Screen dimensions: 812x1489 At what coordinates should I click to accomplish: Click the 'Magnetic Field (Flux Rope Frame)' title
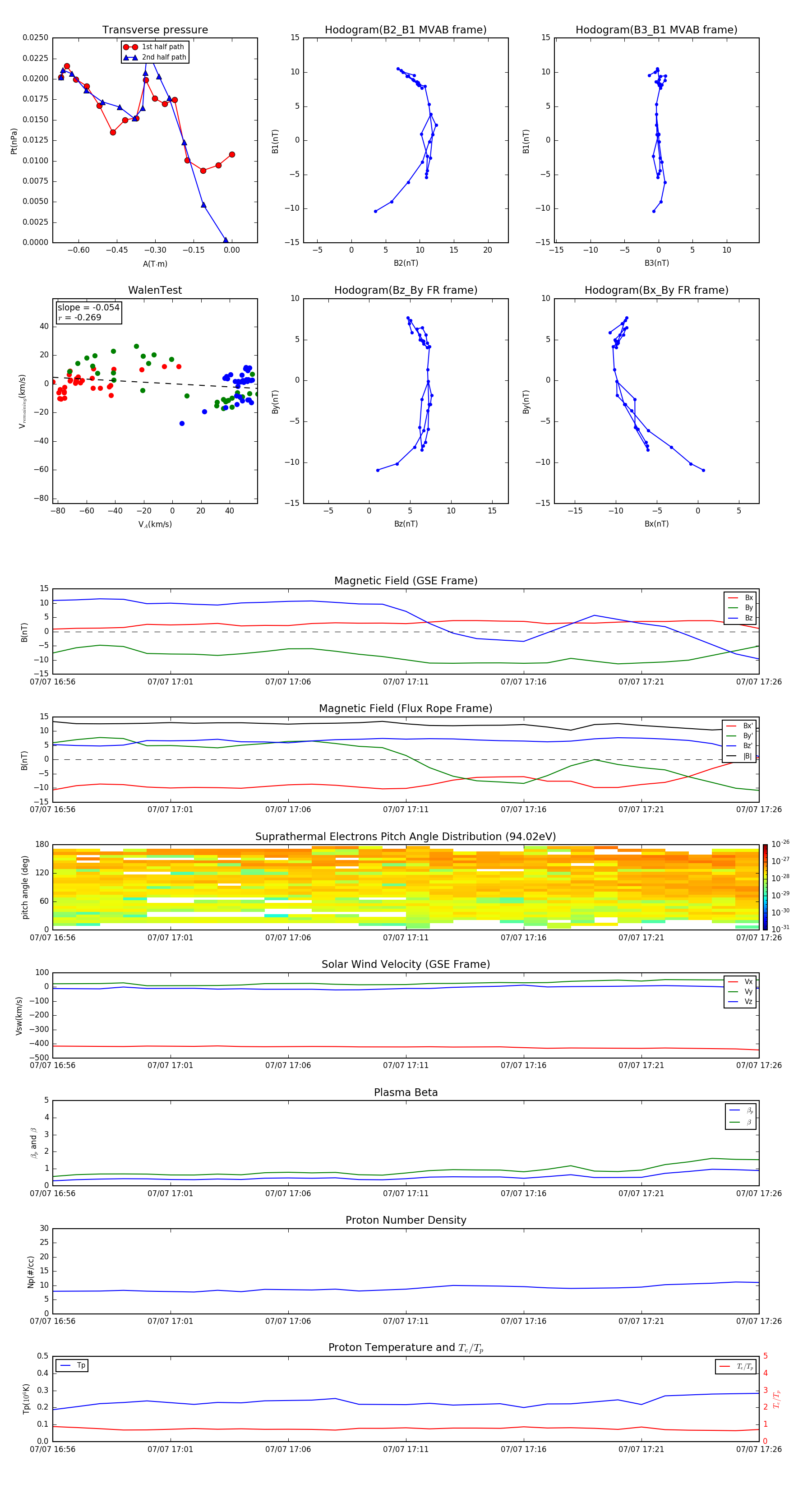coord(406,709)
